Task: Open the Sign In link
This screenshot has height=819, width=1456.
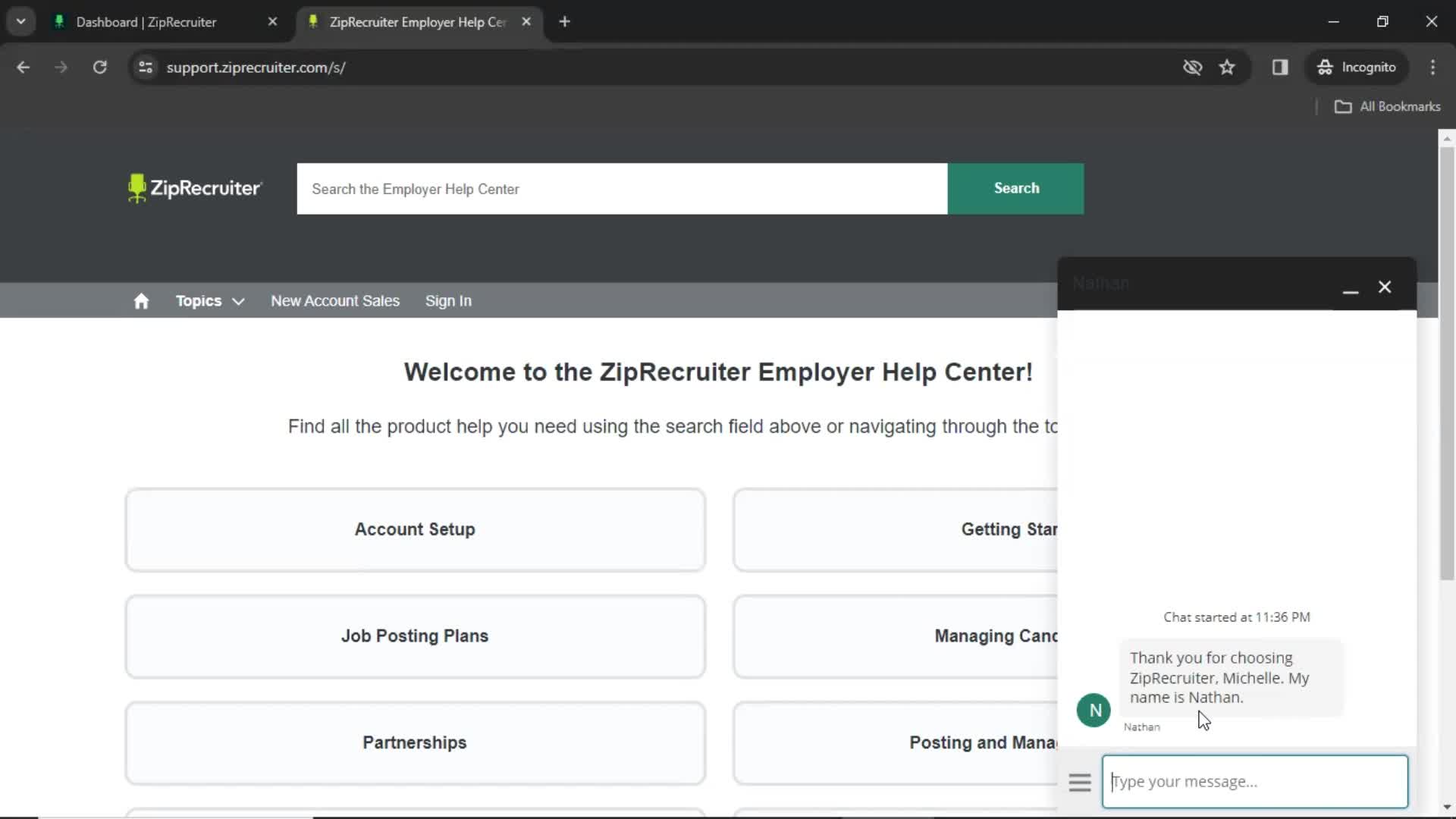Action: (448, 301)
